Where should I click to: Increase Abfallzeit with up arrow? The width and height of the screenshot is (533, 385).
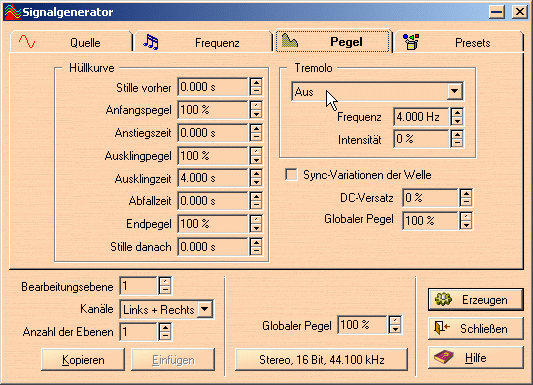tap(256, 197)
